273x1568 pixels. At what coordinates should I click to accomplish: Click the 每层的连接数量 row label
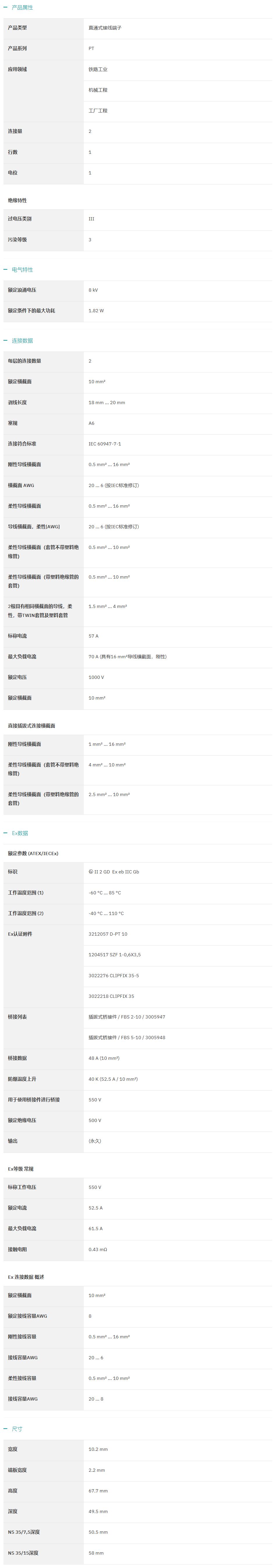coord(24,361)
